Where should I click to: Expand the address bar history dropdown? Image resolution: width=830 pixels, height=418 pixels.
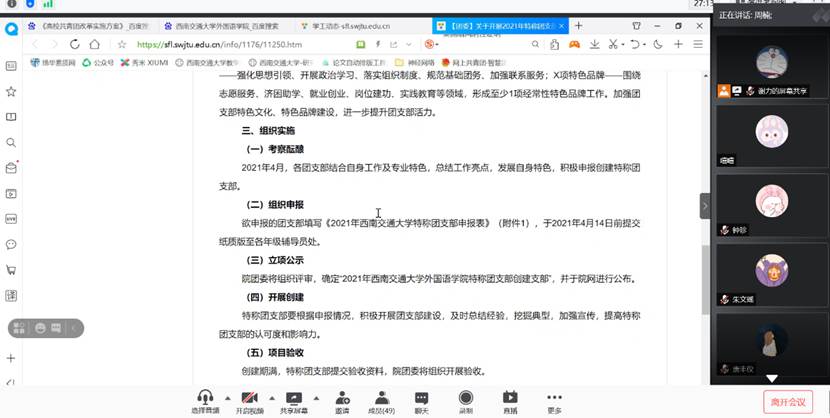[409, 45]
